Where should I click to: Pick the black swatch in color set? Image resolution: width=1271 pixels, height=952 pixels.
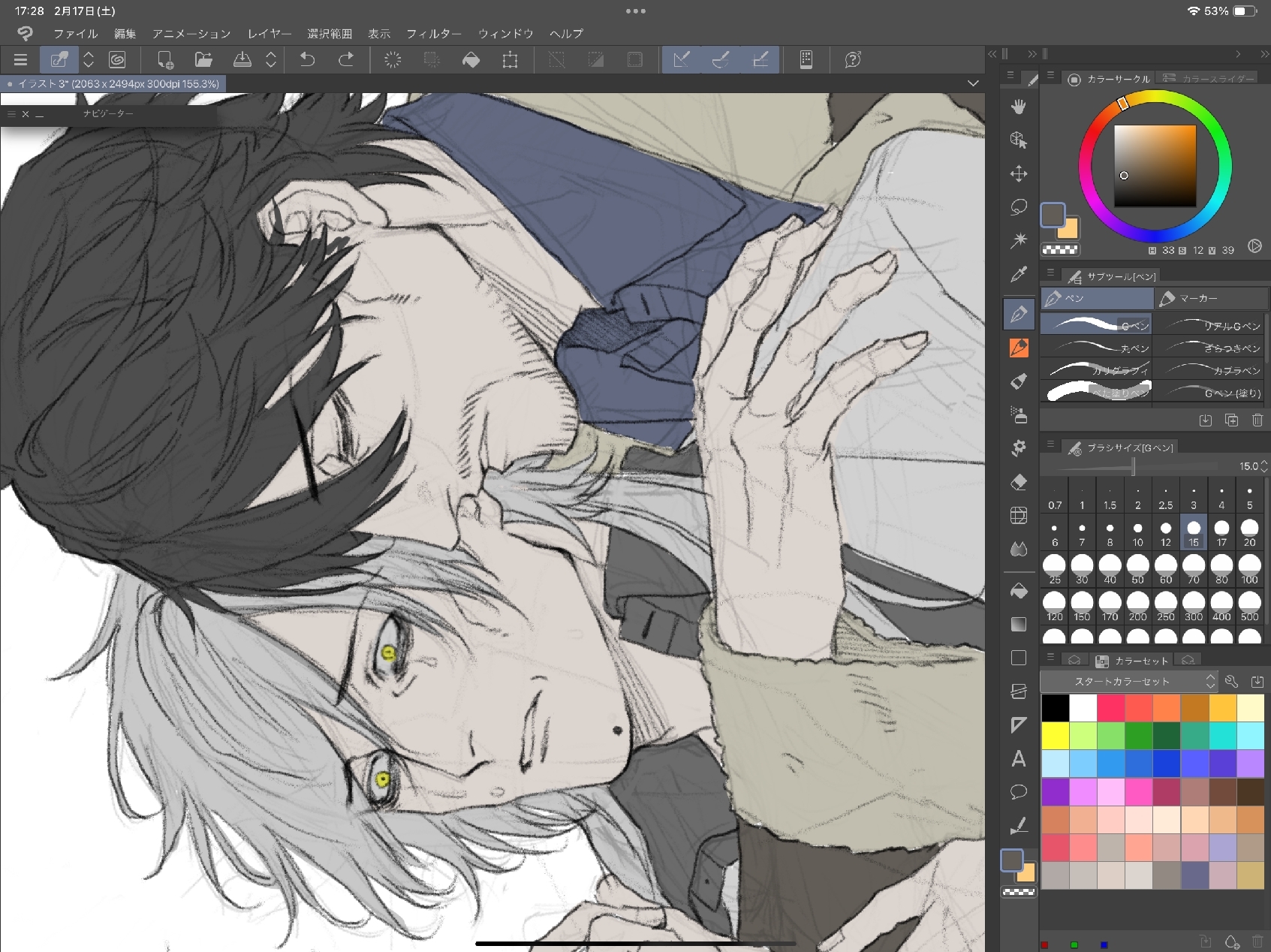point(1055,708)
